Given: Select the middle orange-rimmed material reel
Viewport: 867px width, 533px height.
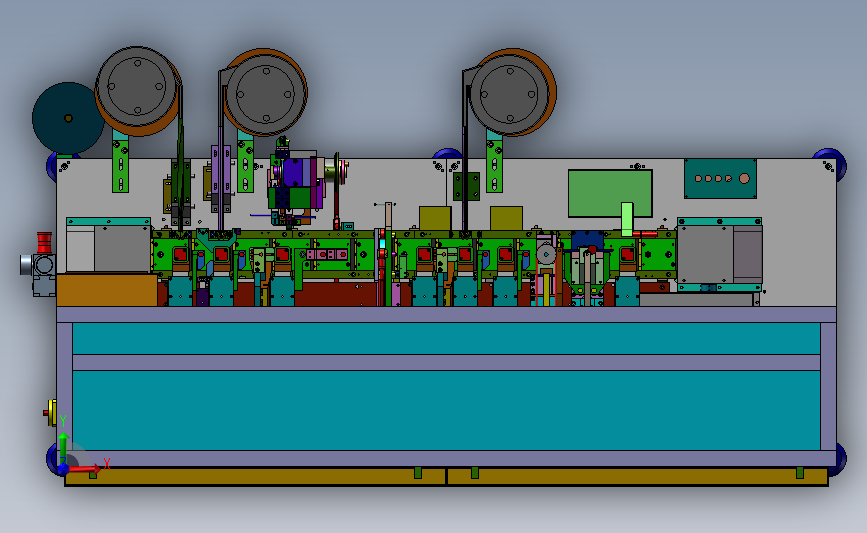Looking at the screenshot, I should tap(265, 93).
